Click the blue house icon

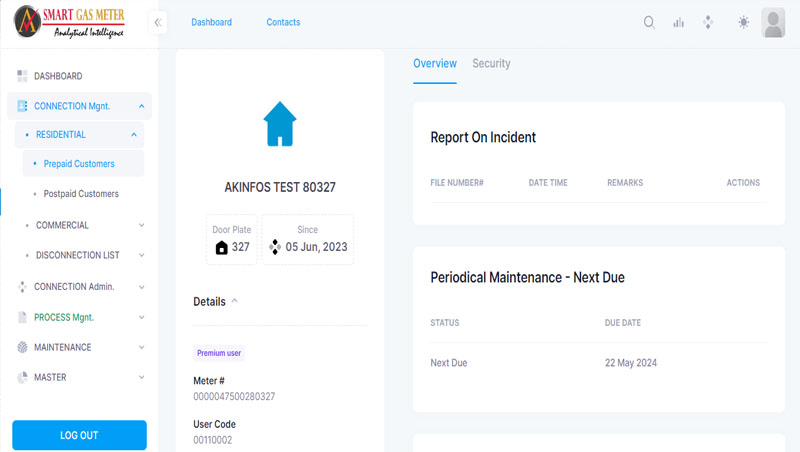tap(280, 125)
